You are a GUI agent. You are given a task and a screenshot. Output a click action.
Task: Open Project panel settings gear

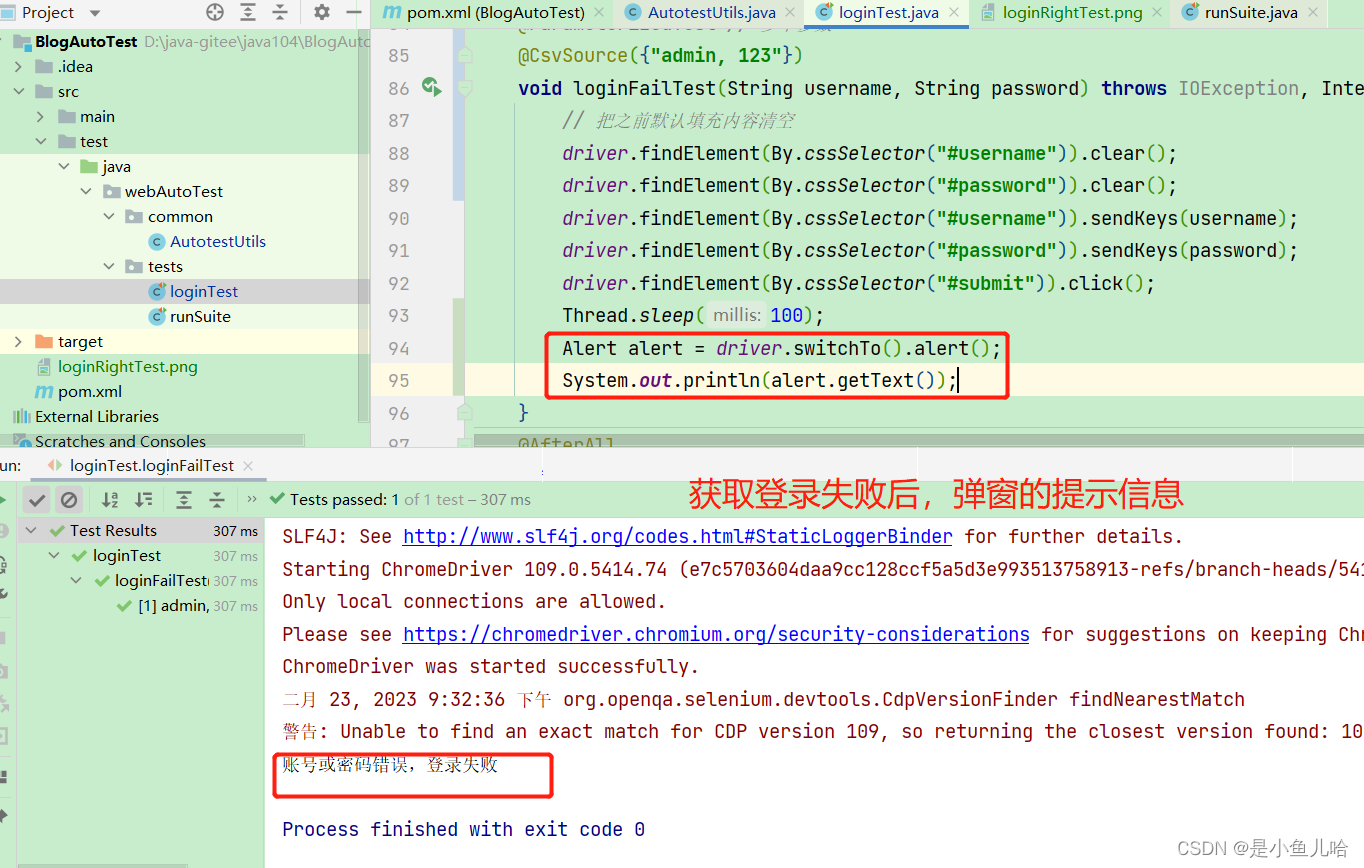pyautogui.click(x=322, y=12)
